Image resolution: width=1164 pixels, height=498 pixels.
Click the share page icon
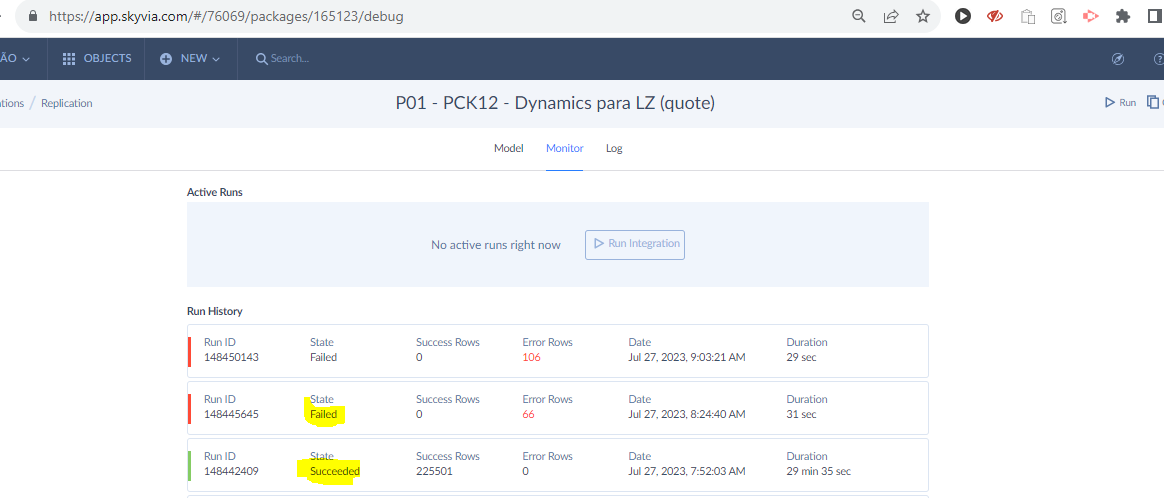(x=891, y=16)
